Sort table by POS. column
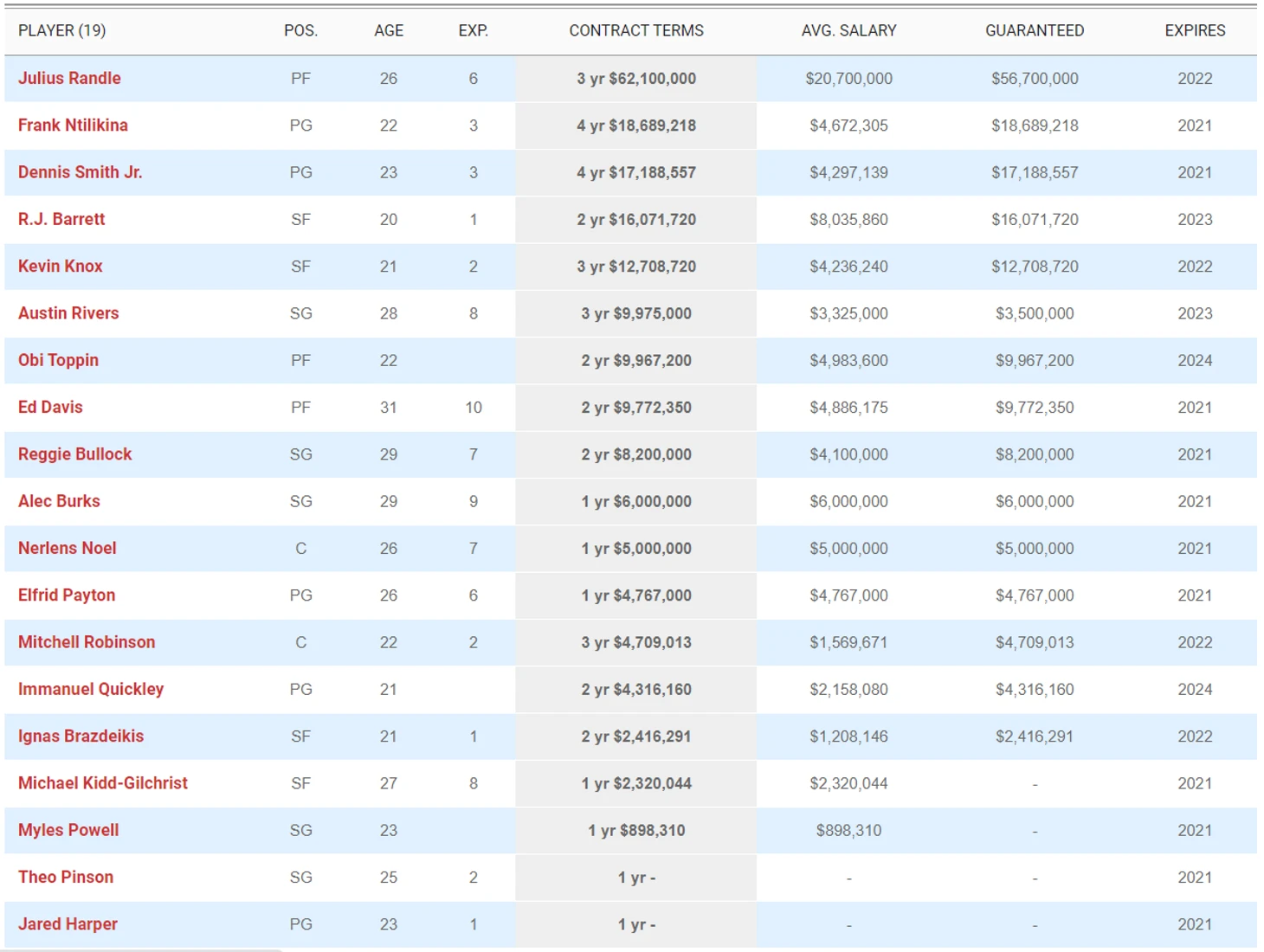The height and width of the screenshot is (952, 1264). [x=300, y=30]
